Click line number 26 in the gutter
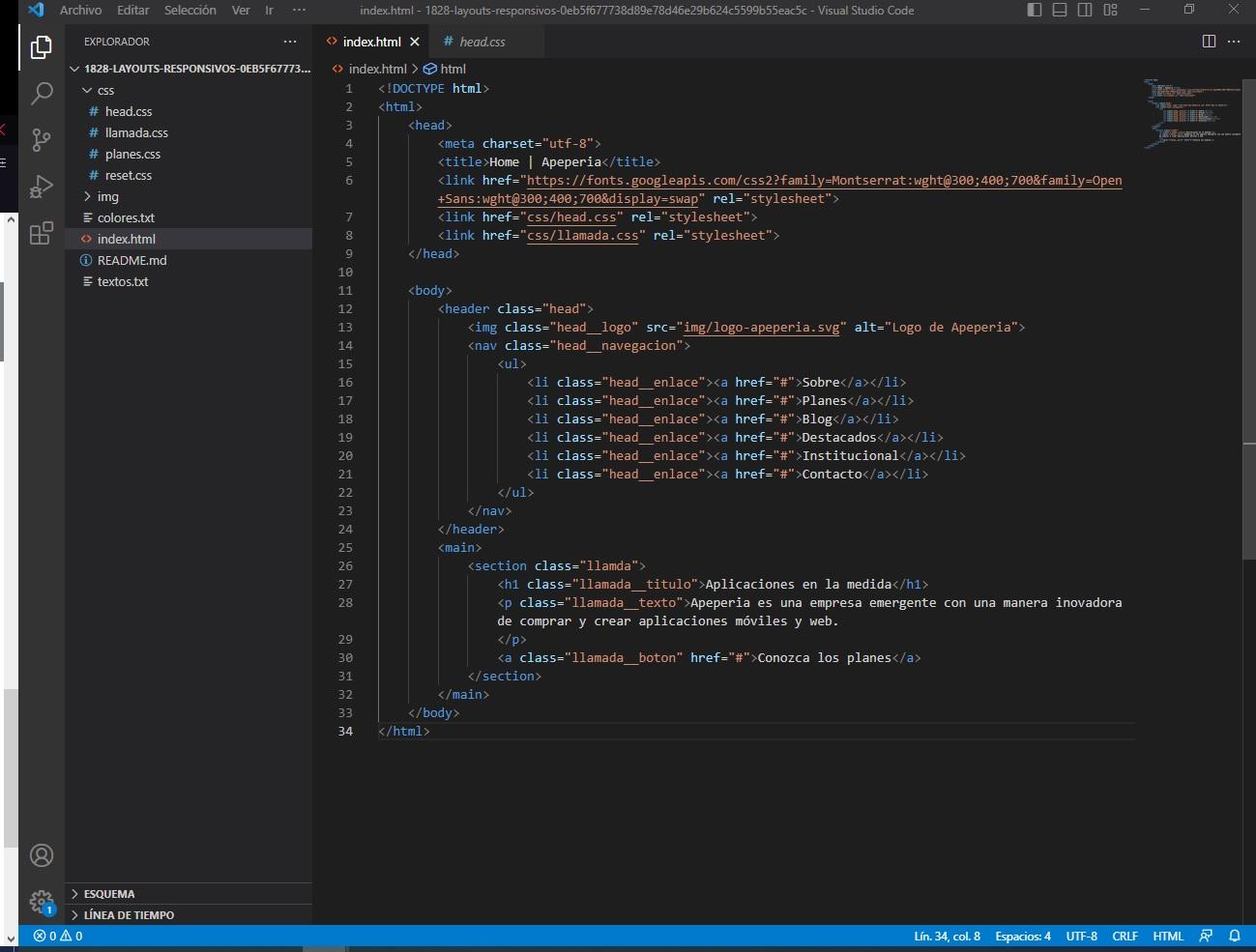The width and height of the screenshot is (1256, 952). pyautogui.click(x=345, y=565)
